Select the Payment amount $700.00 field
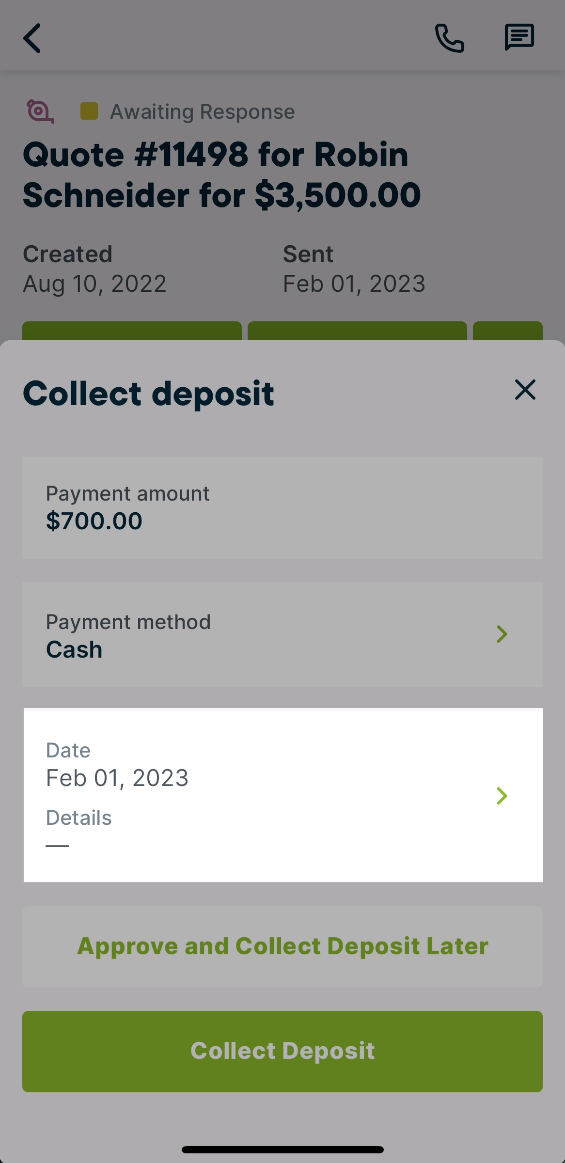565x1163 pixels. [x=282, y=508]
